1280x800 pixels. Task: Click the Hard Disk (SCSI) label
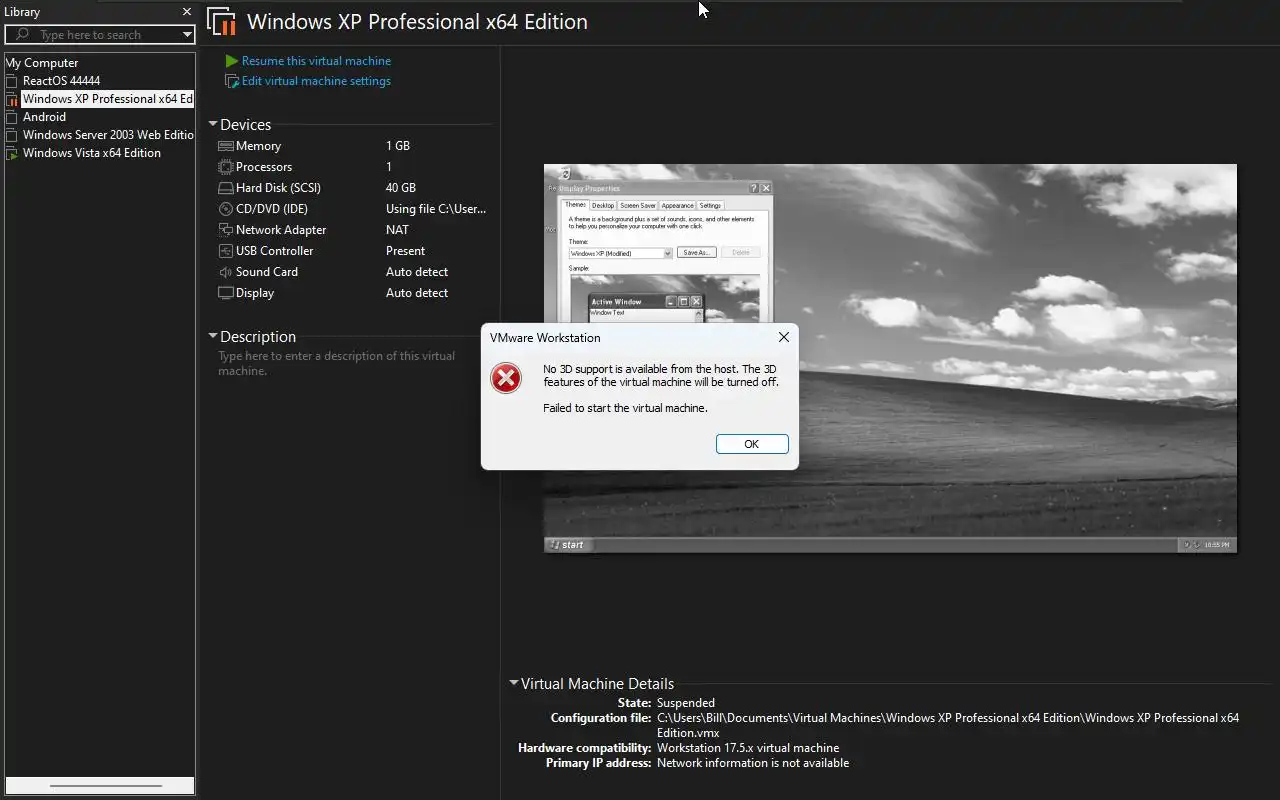point(278,188)
